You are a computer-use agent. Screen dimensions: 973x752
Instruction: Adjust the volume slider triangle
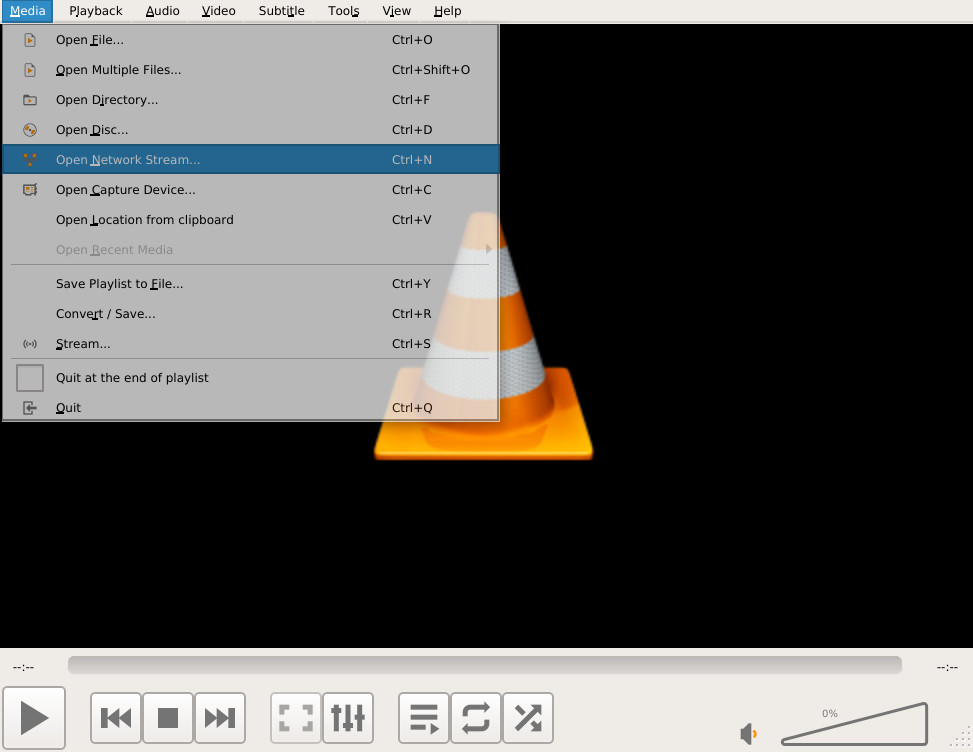(x=854, y=723)
